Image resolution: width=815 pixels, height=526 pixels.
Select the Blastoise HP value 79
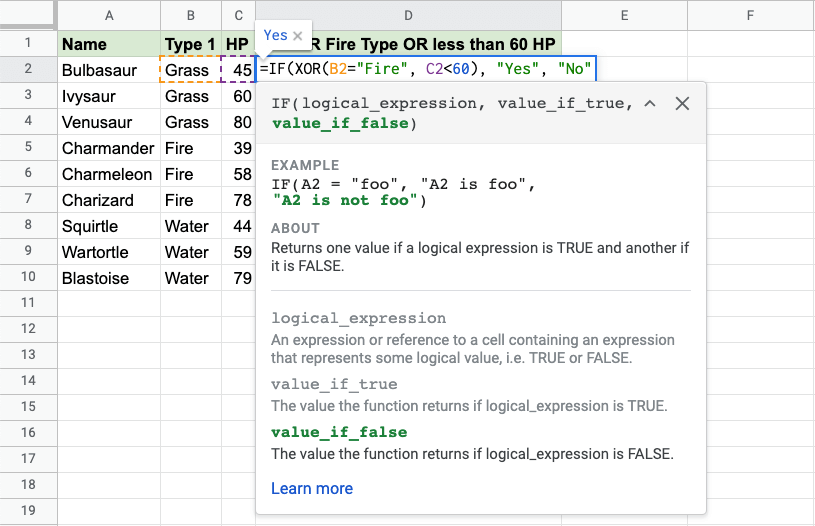[239, 278]
